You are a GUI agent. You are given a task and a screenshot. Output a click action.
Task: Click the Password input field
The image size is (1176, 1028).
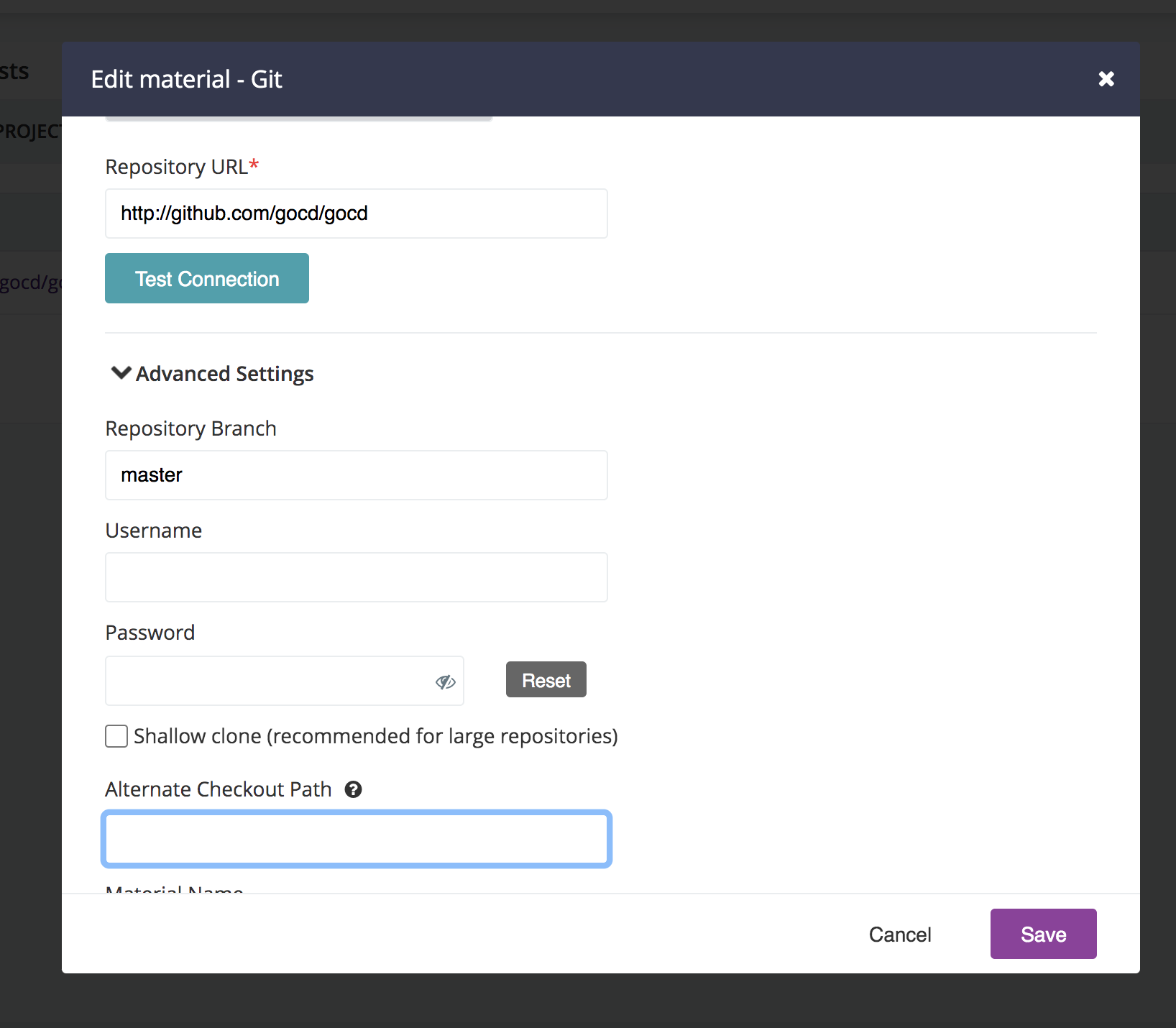[285, 681]
